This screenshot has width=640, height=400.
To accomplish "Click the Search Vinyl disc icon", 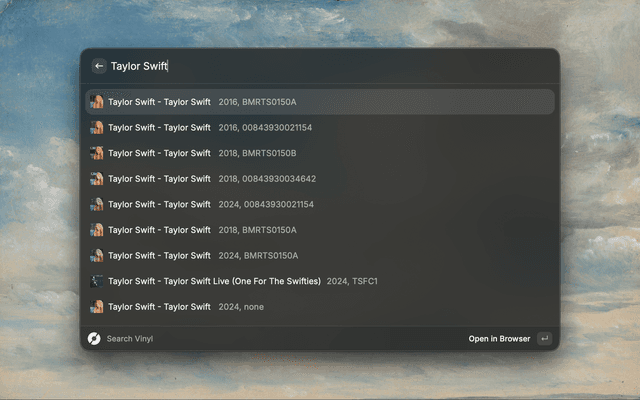I will [x=95, y=339].
